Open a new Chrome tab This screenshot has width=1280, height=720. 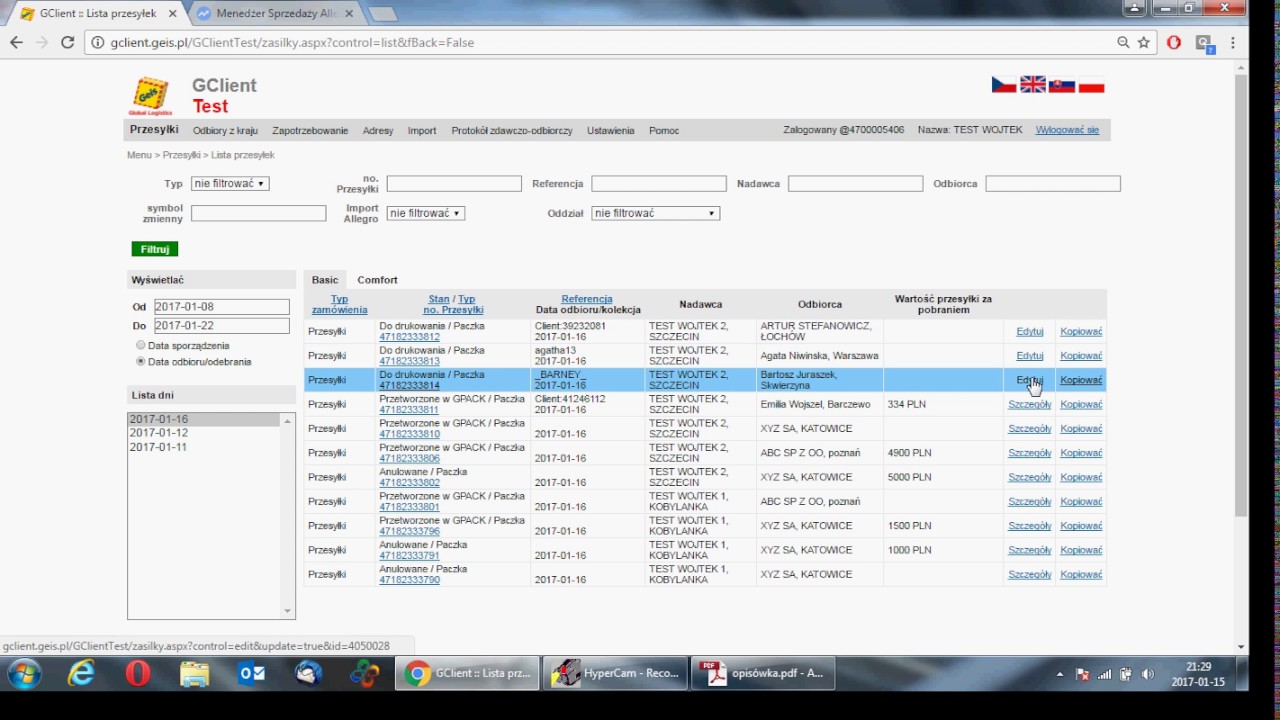coord(383,14)
